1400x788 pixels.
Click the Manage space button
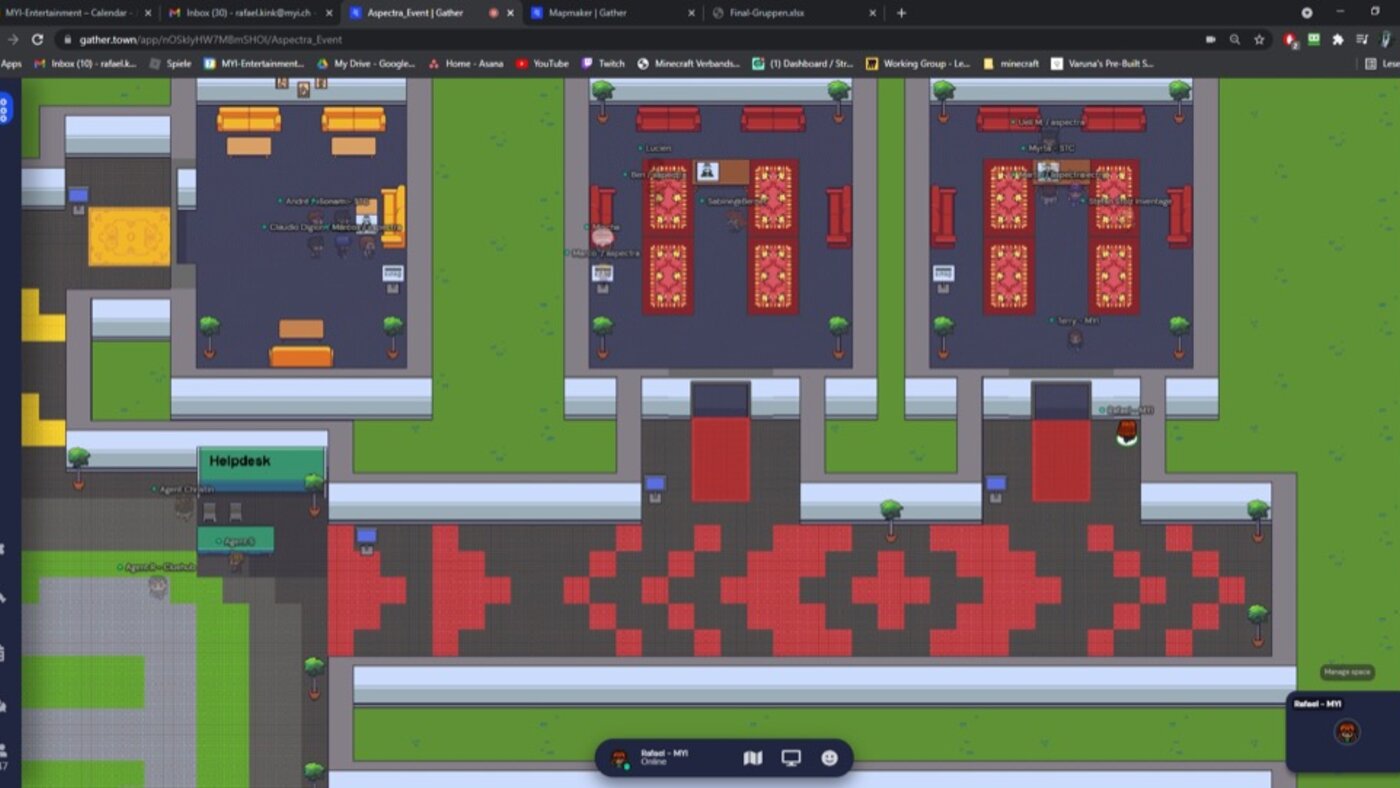1346,672
